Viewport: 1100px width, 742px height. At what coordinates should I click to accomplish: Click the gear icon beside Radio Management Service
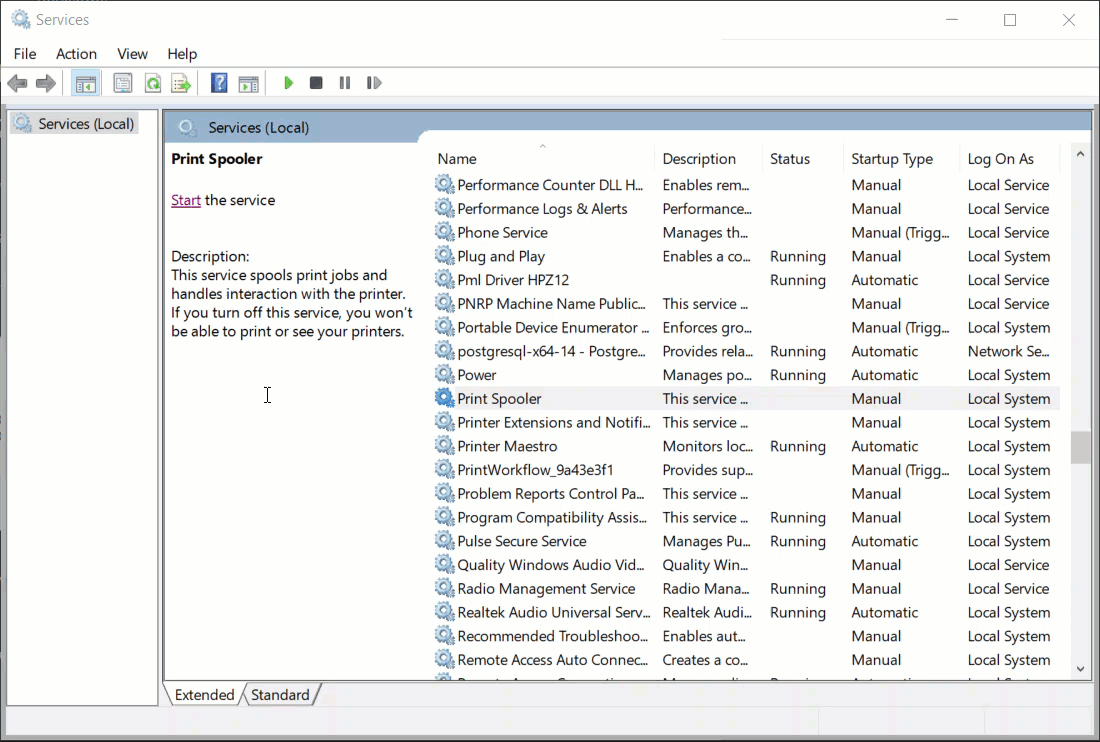(x=445, y=588)
